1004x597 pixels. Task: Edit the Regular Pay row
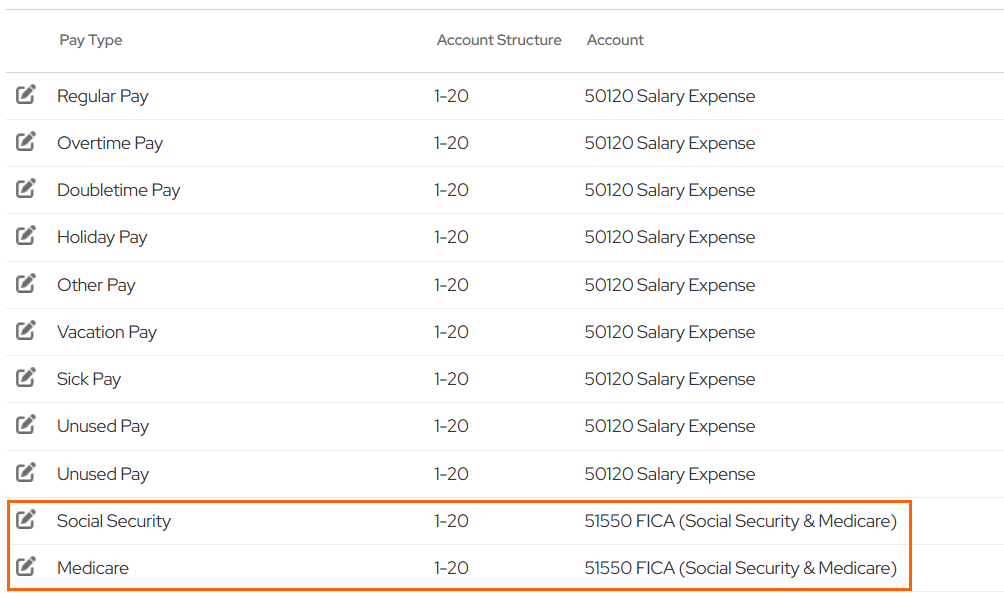point(26,95)
